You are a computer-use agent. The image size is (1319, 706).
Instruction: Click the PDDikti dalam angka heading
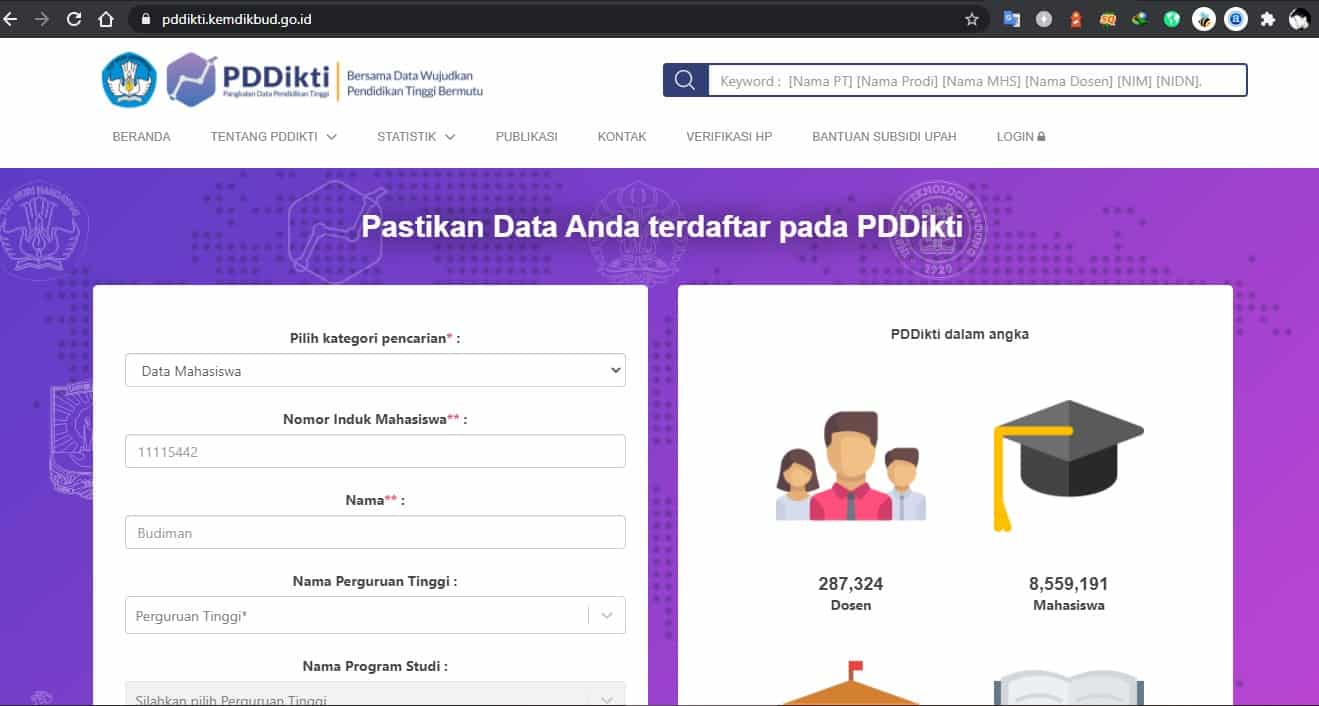(960, 334)
